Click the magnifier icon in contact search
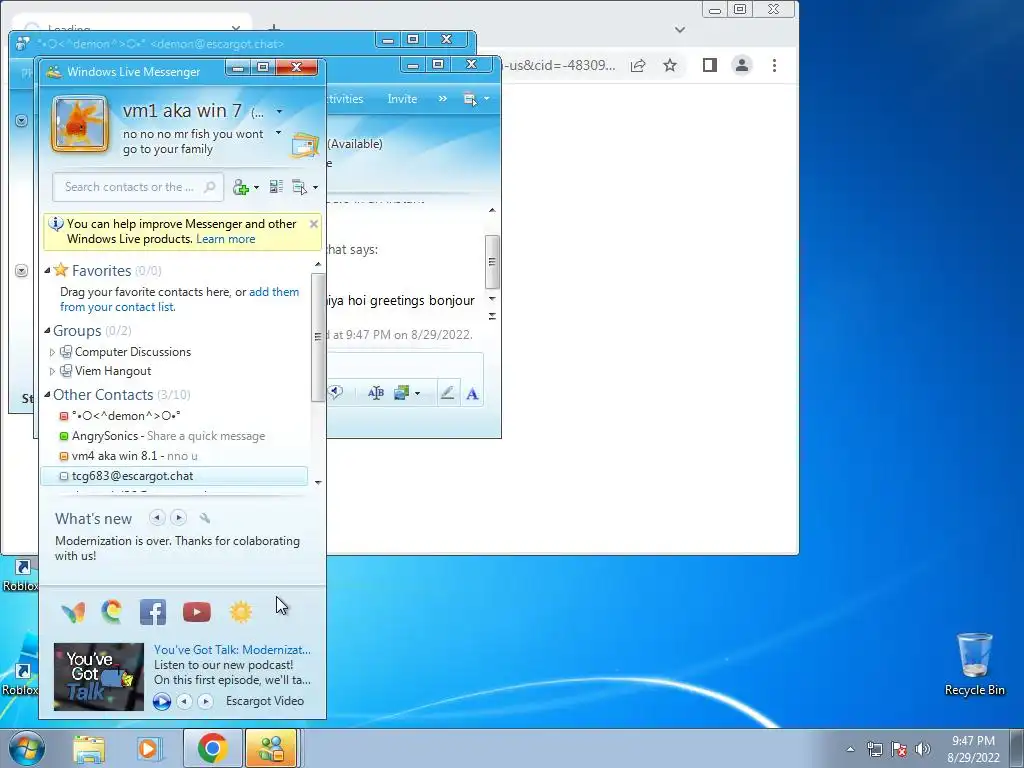Screen dimensions: 1024x768 pyautogui.click(x=210, y=187)
